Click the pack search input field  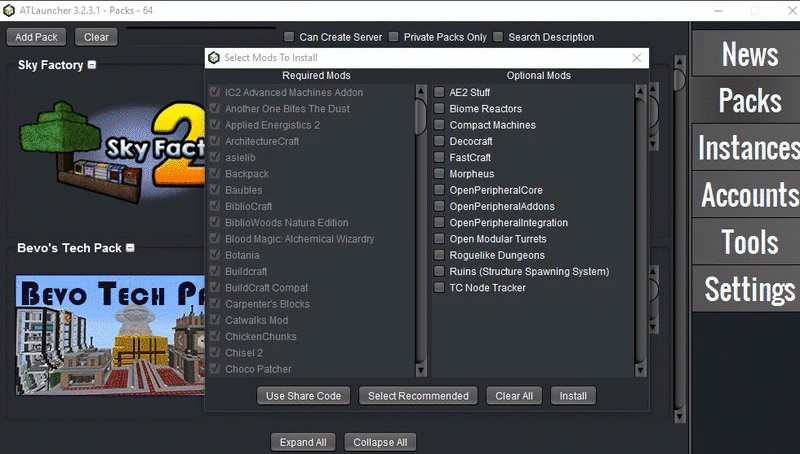(x=201, y=37)
